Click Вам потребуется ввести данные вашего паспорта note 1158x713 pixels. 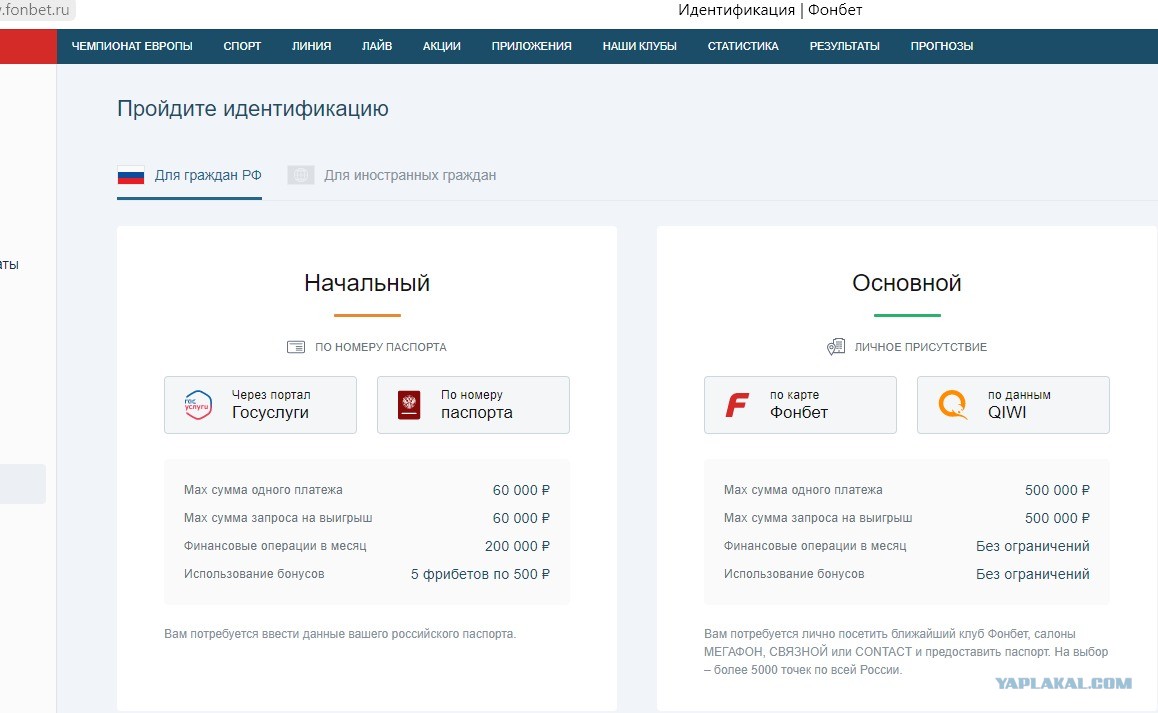340,634
